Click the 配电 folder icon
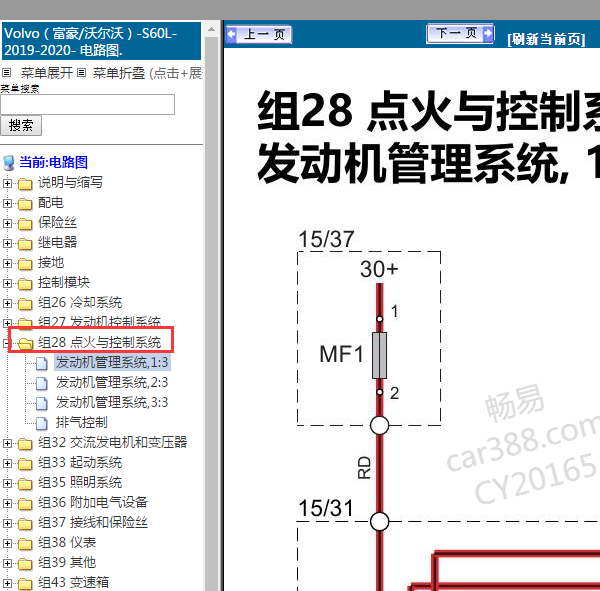 pos(25,204)
